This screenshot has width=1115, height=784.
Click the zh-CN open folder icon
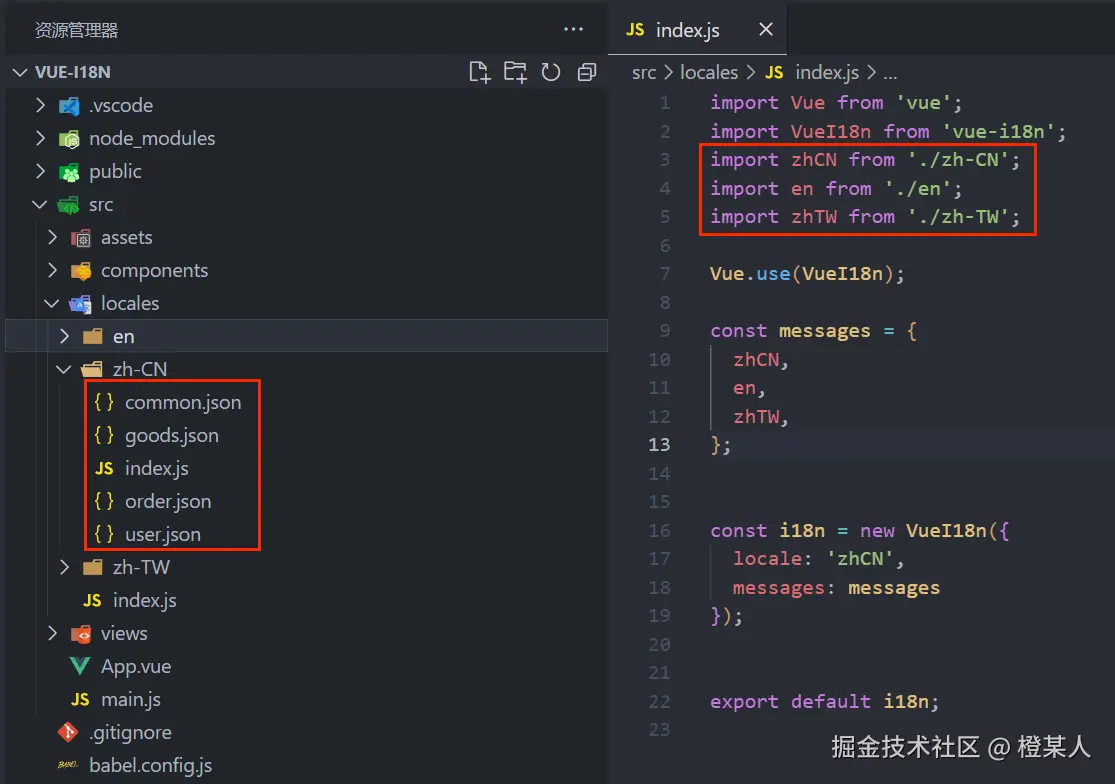point(92,370)
